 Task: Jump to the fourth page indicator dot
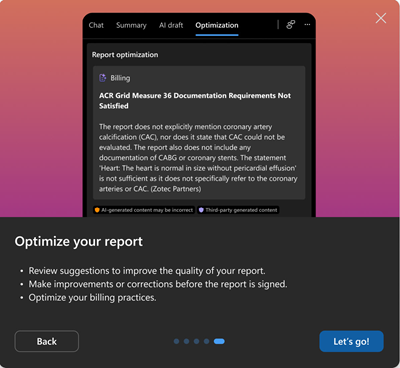point(207,341)
